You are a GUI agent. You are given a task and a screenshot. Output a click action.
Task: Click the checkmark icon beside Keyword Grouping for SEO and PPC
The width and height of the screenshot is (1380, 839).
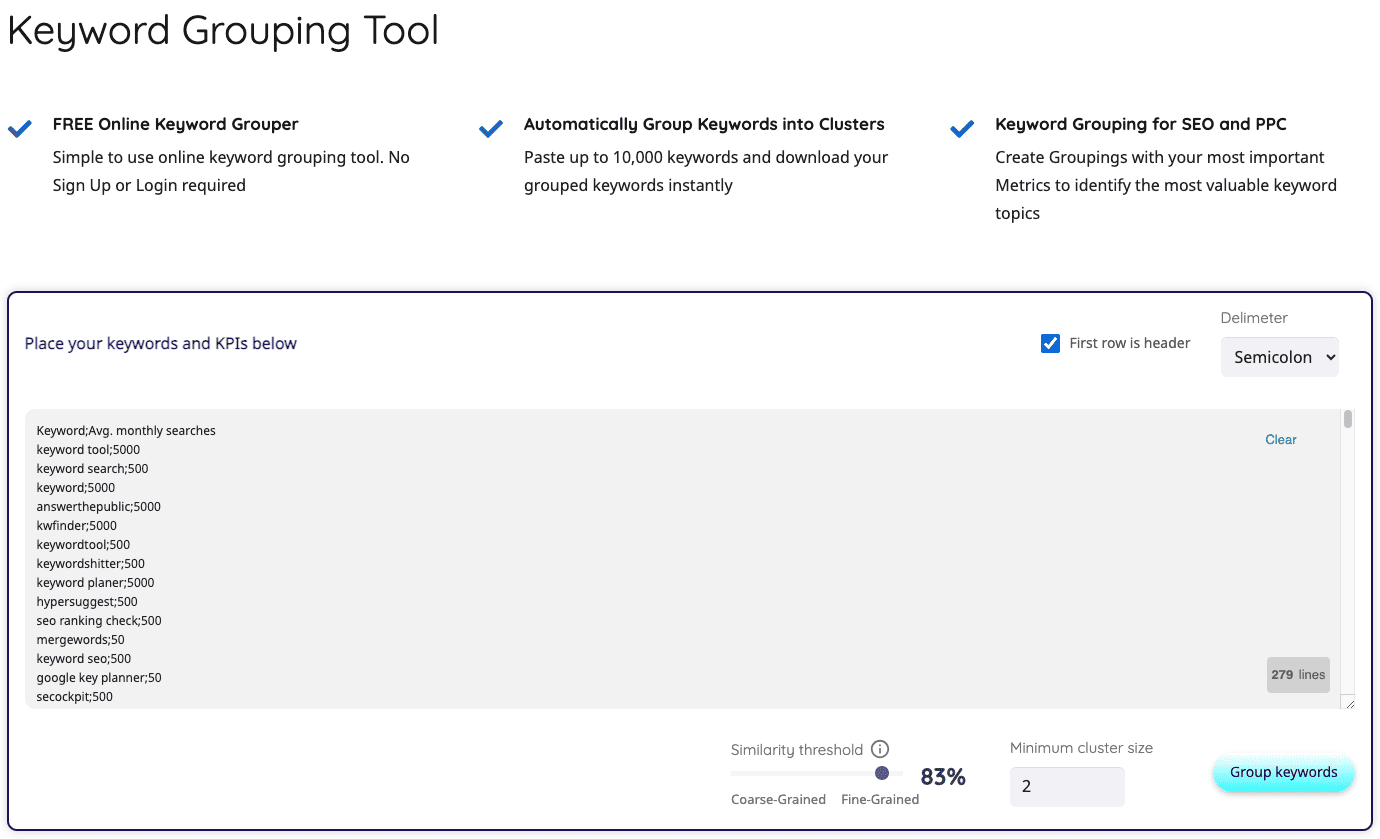962,129
